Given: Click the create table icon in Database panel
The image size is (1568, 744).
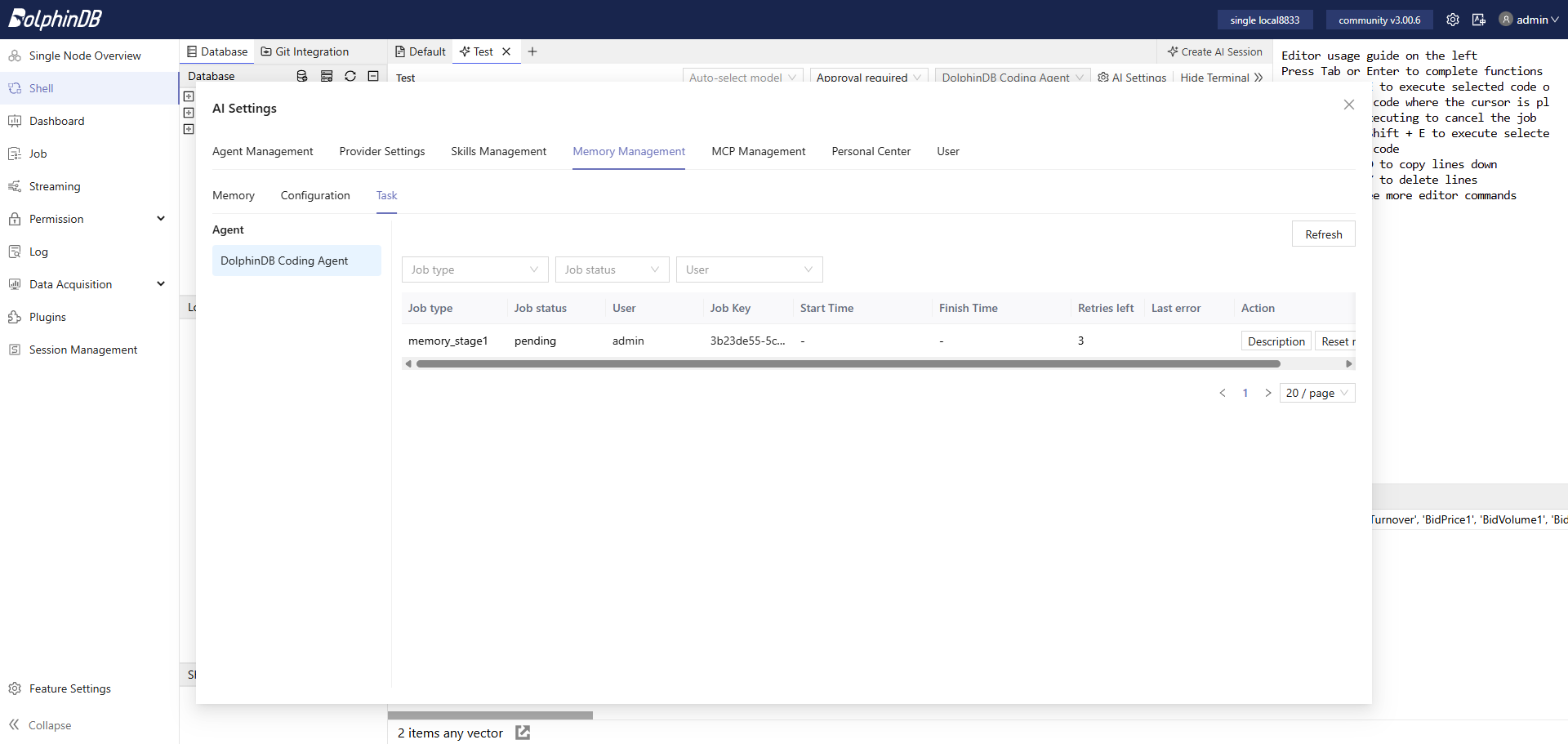Looking at the screenshot, I should coord(327,76).
